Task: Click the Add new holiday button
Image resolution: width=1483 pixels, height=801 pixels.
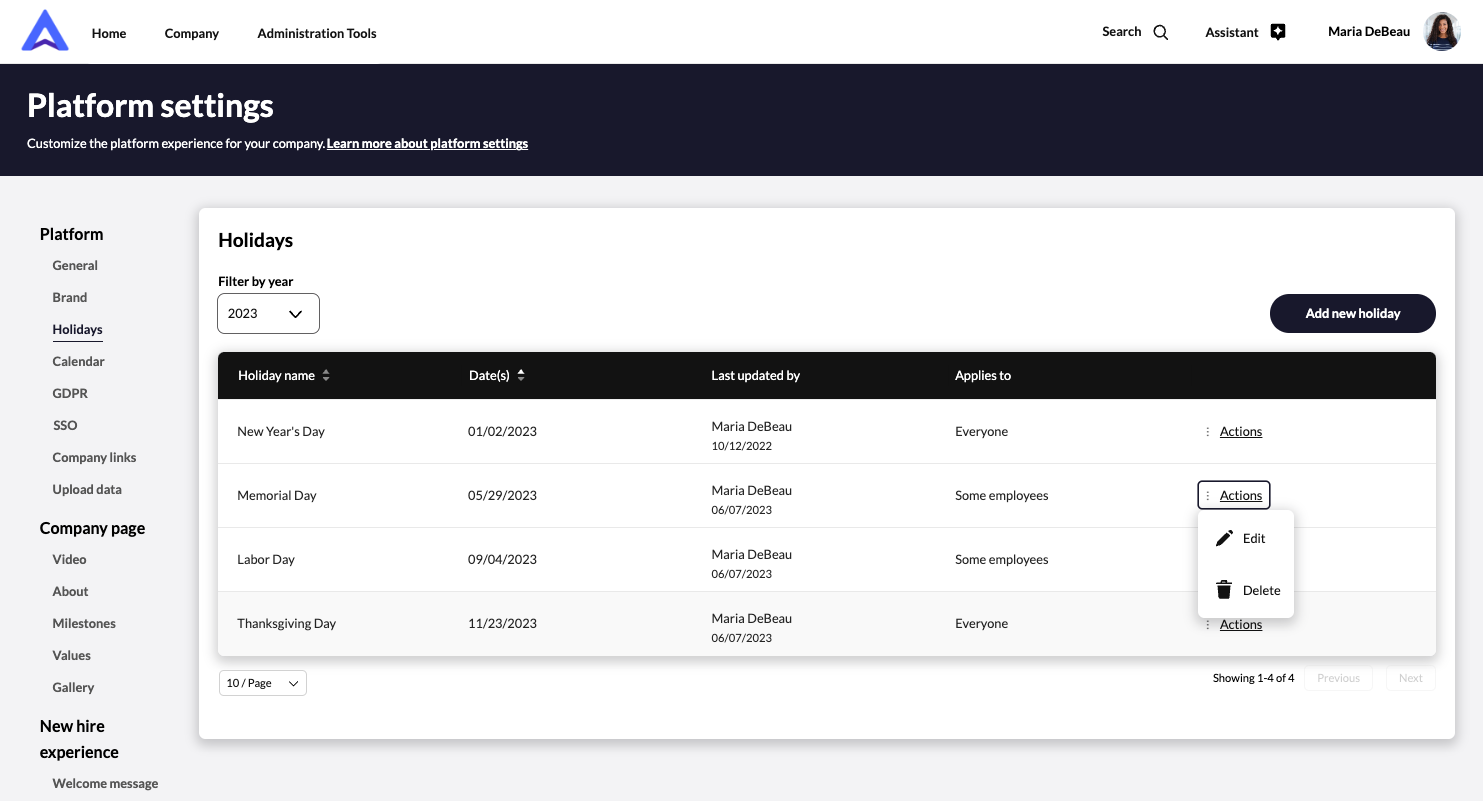Action: pyautogui.click(x=1352, y=314)
